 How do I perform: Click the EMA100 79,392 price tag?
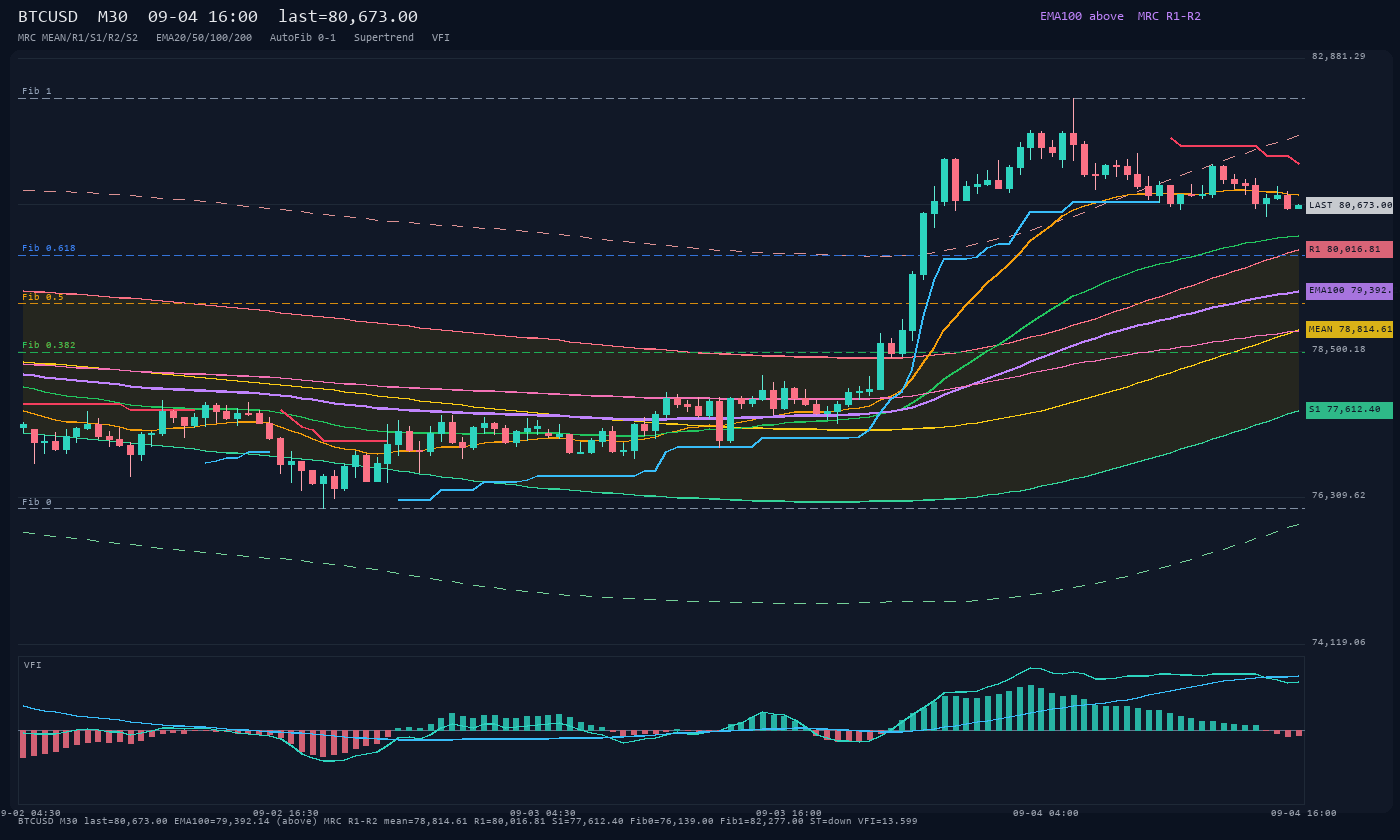[x=1349, y=291]
